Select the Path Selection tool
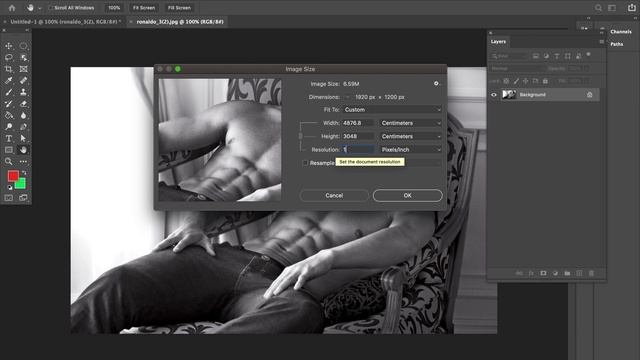Screen dimensions: 640x360 click(23, 138)
